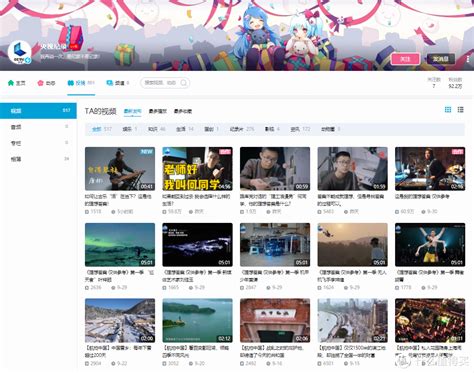Filter by 资讯 category
Viewport: 474px width, 373px height.
point(300,129)
